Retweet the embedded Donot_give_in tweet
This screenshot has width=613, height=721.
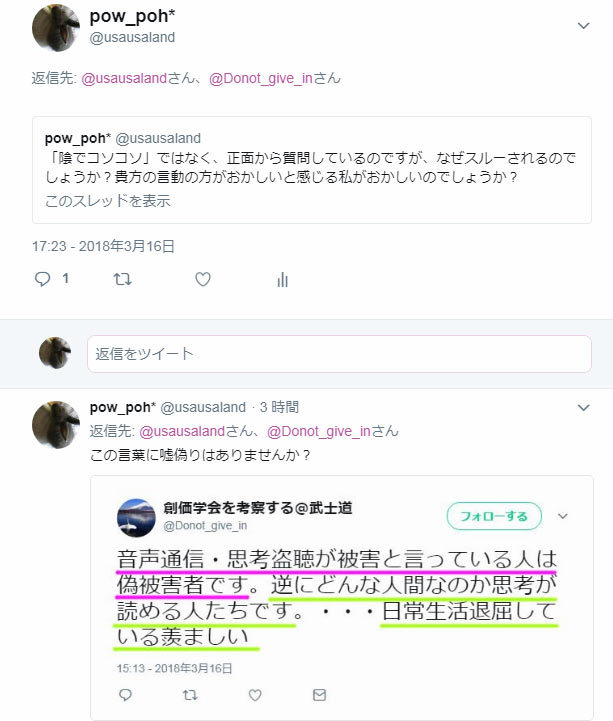point(190,694)
